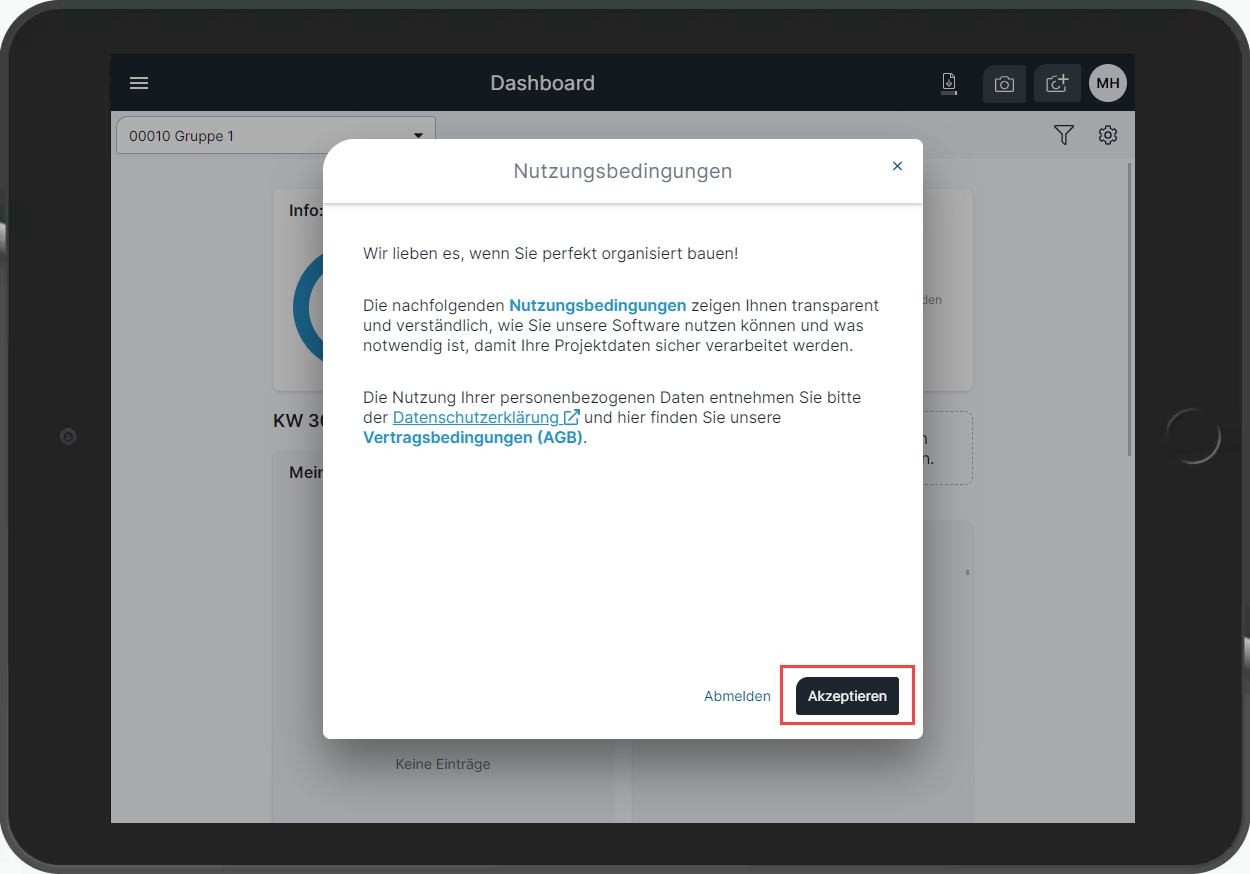Open the MH user avatar menu
This screenshot has width=1250, height=874.
(x=1108, y=84)
